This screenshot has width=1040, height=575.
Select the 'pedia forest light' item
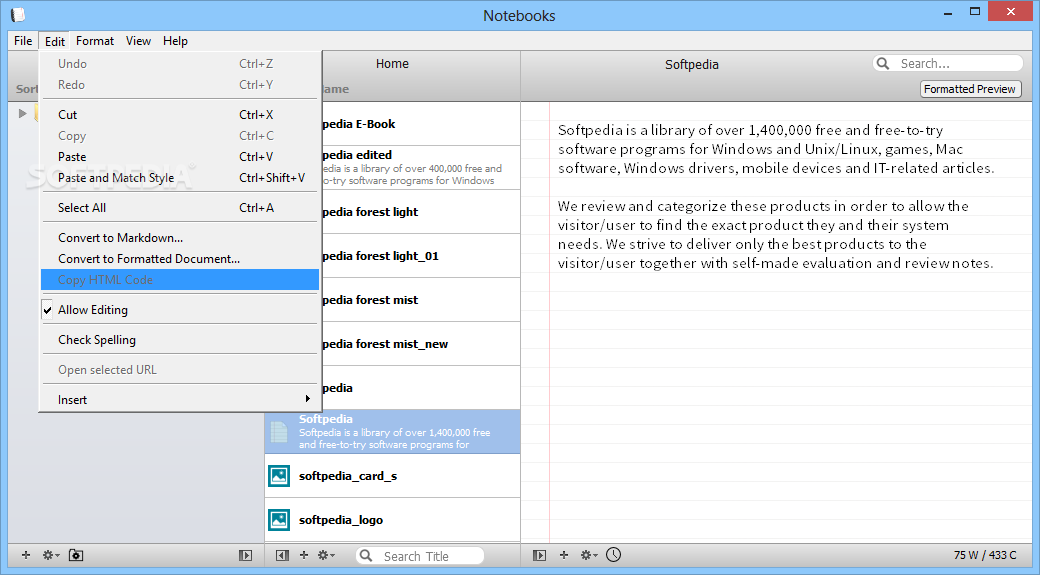coord(421,212)
